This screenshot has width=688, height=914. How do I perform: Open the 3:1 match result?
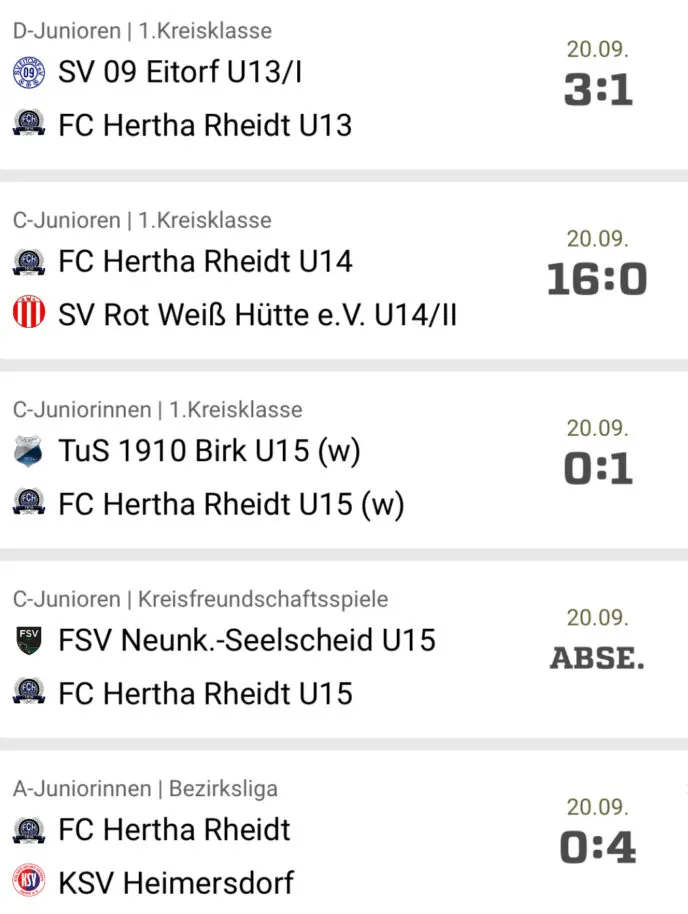[598, 91]
